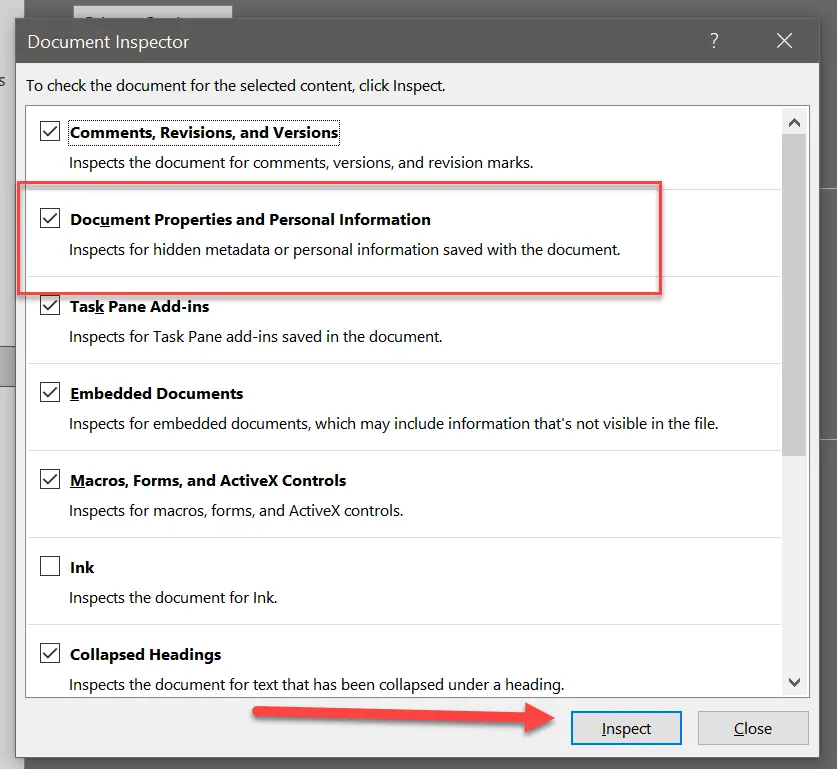Toggle Macros, Forms, and ActiveX Controls checkbox
837x769 pixels.
(x=50, y=480)
